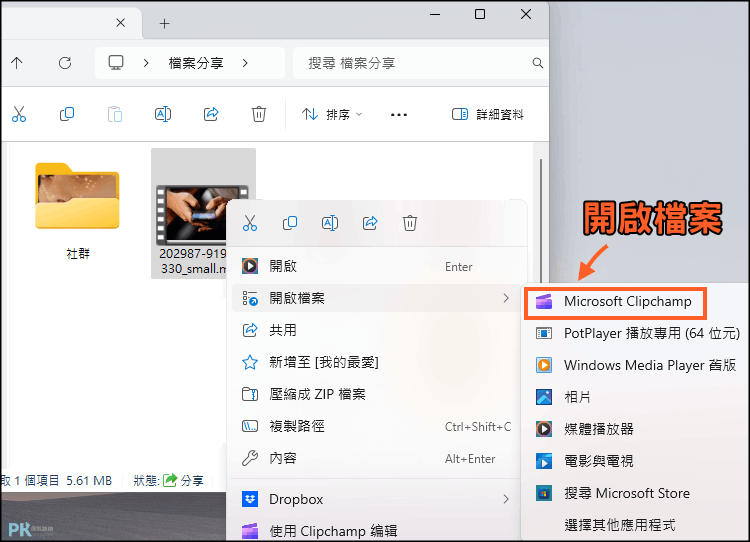Click the Up arrow navigation button
The image size is (750, 542).
pyautogui.click(x=17, y=63)
